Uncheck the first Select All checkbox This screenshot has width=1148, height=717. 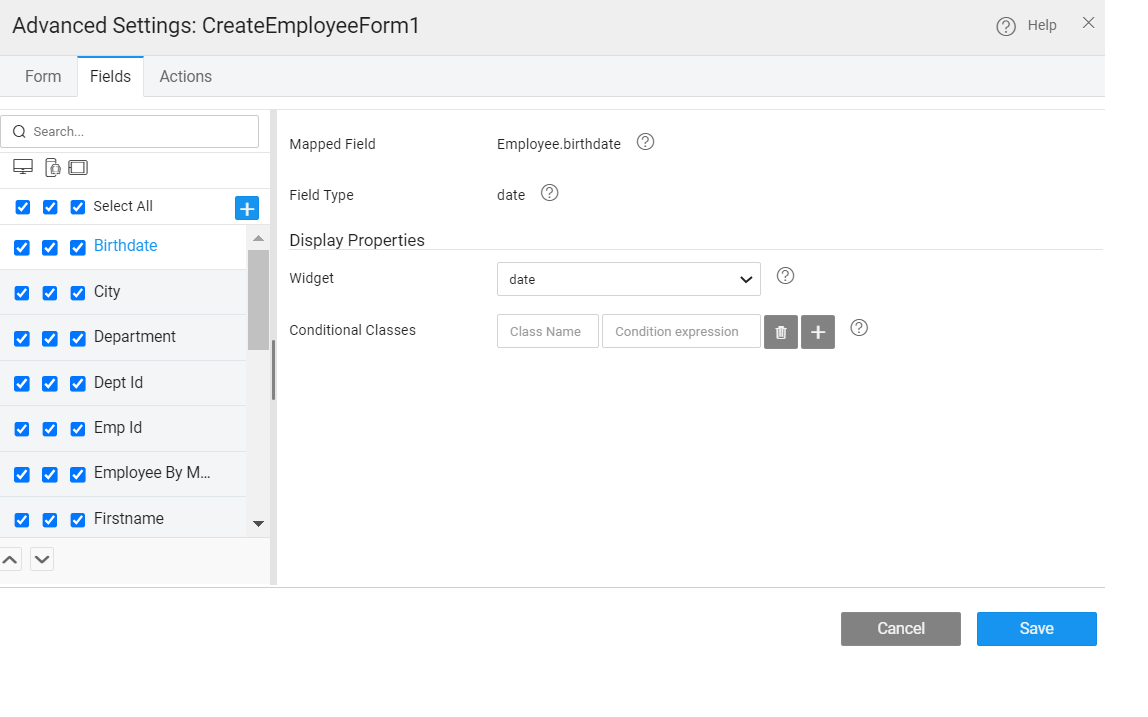pyautogui.click(x=22, y=207)
